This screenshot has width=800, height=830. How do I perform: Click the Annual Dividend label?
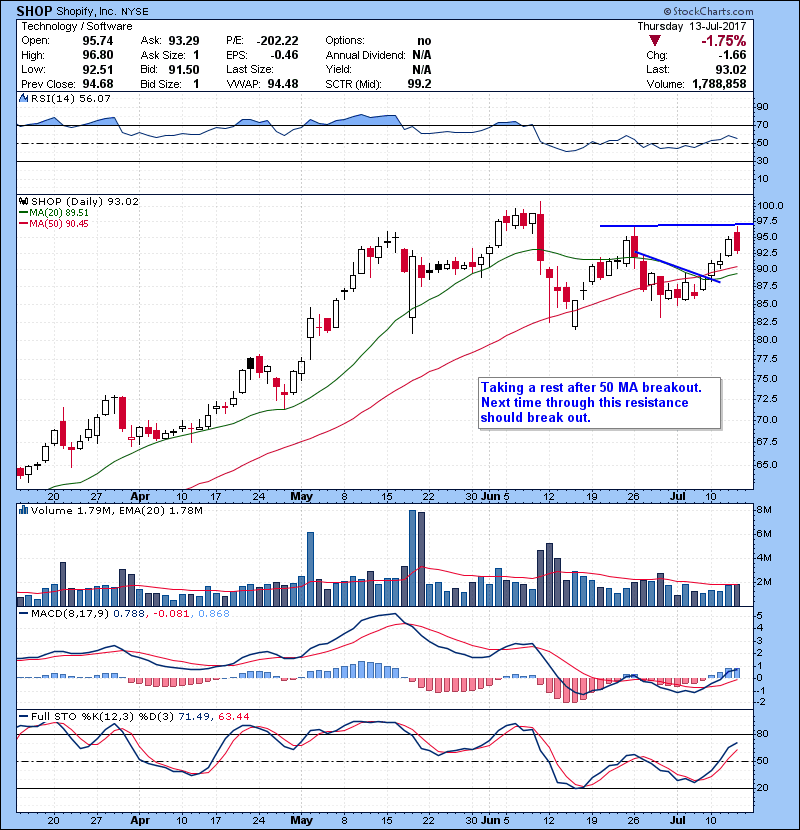365,55
